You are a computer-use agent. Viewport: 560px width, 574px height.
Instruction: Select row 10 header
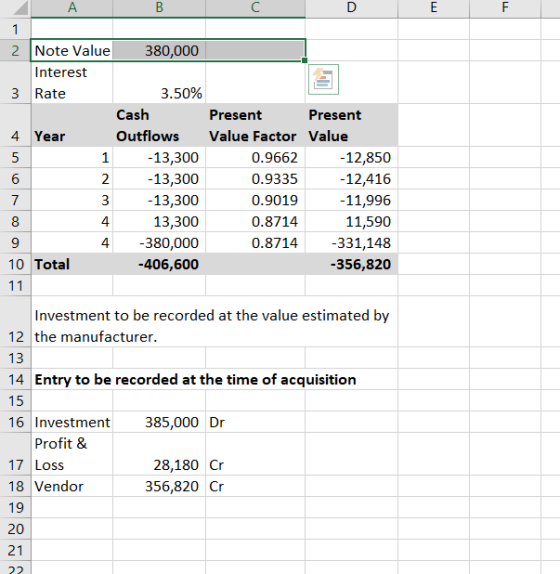(x=15, y=264)
